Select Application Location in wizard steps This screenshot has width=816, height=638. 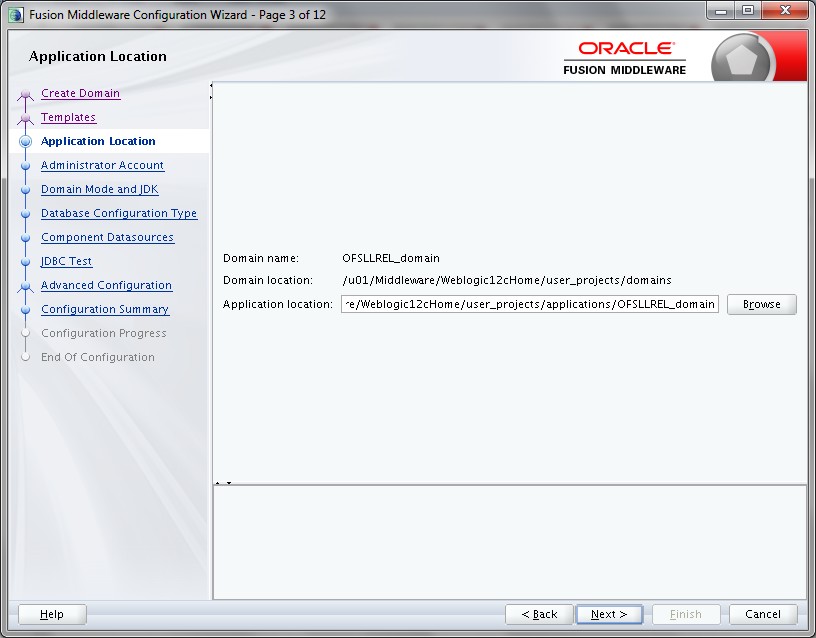pyautogui.click(x=98, y=141)
